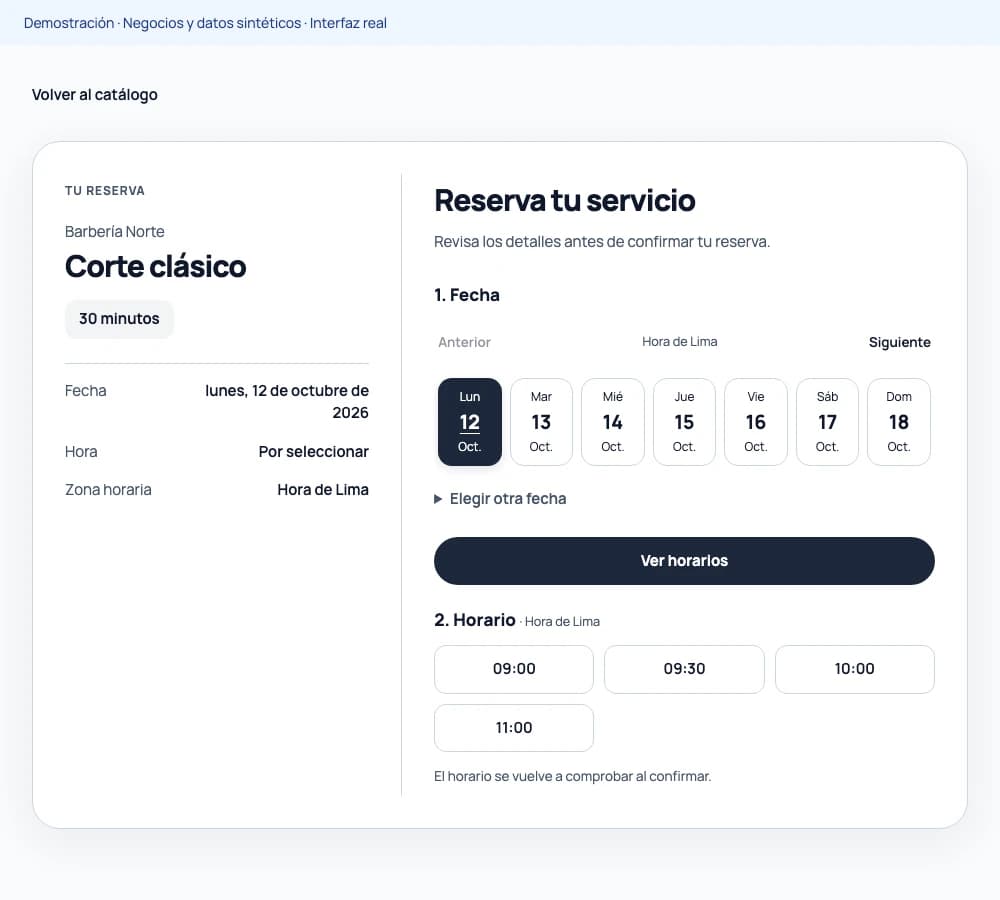
Task: Click the 2. Horario section heading
Action: (474, 620)
